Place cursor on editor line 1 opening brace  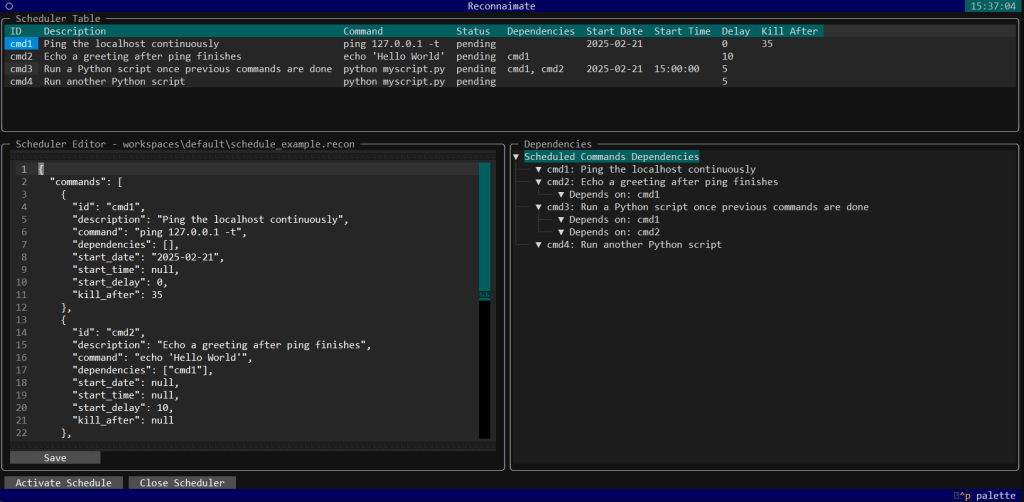click(41, 169)
